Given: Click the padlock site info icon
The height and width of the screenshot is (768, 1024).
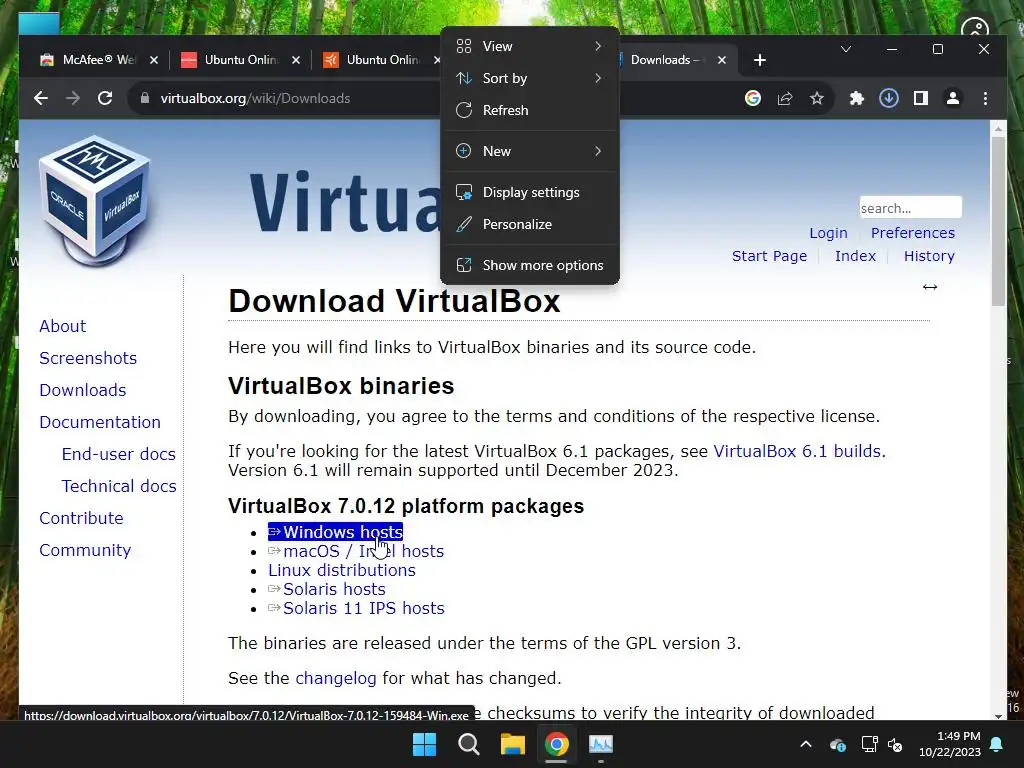Looking at the screenshot, I should point(145,99).
